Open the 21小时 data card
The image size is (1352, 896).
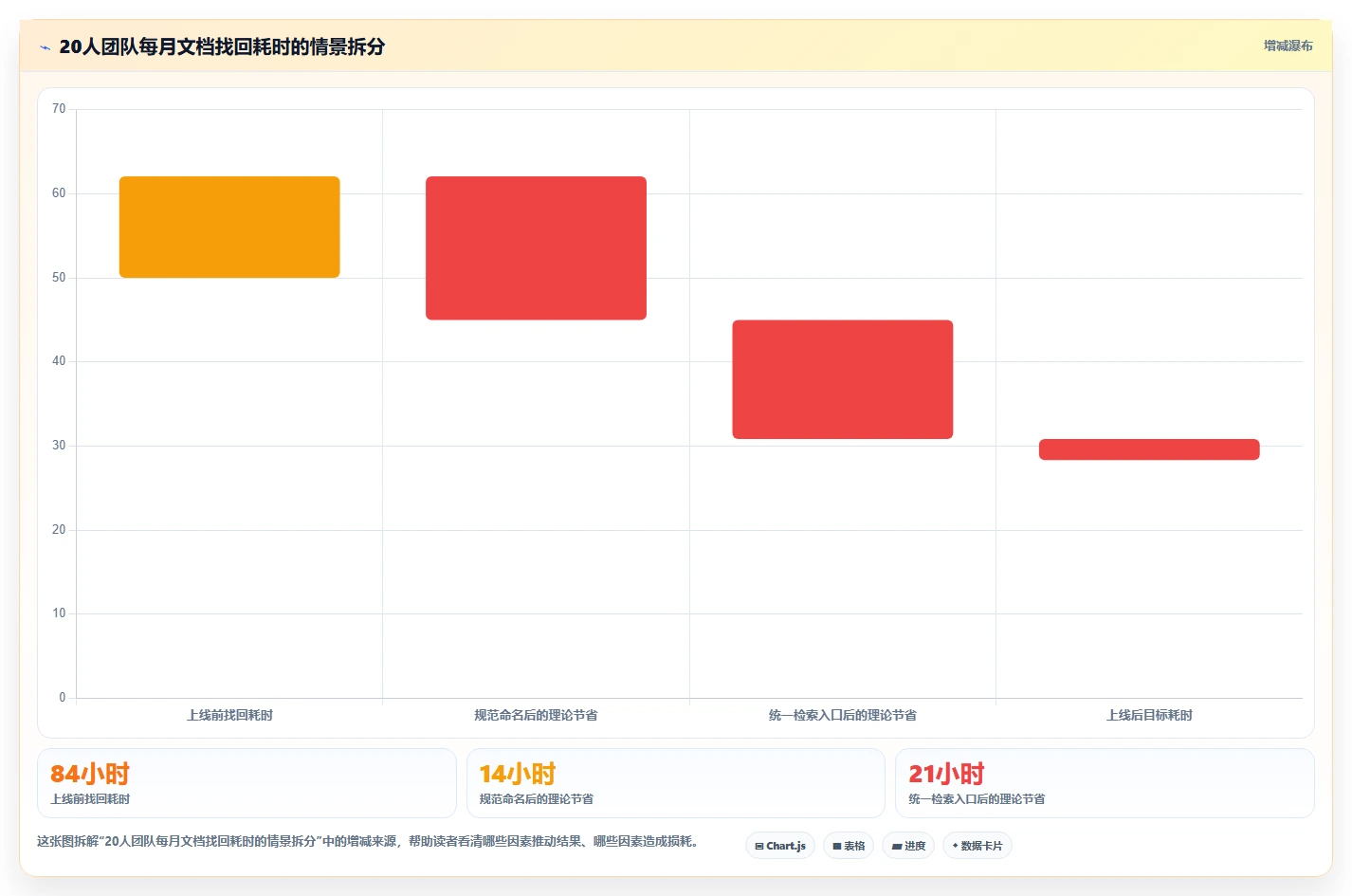(x=1105, y=783)
